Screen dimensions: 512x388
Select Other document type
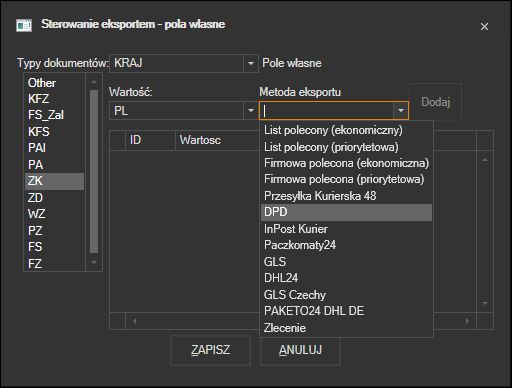click(54, 83)
